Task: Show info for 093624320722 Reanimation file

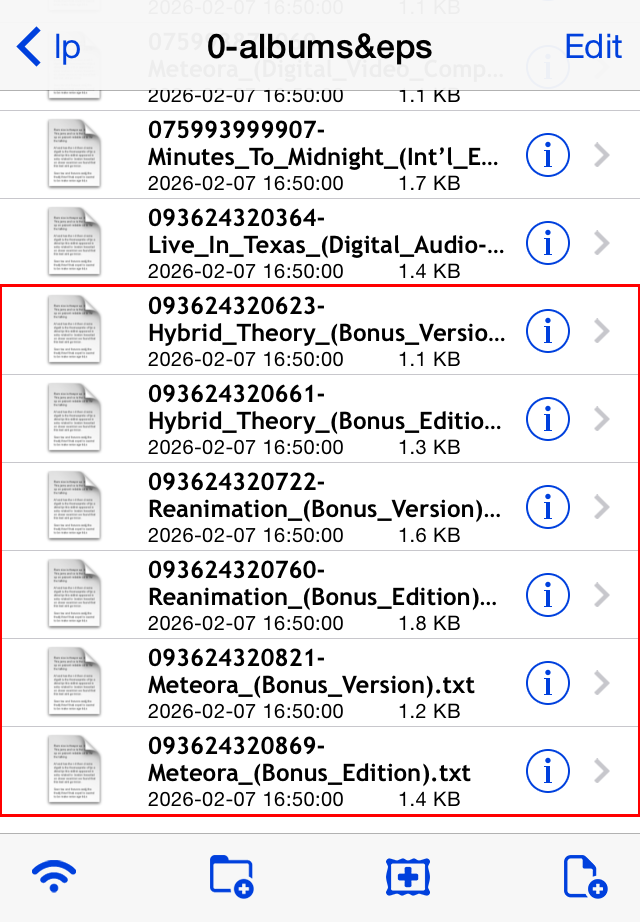Action: (x=548, y=507)
